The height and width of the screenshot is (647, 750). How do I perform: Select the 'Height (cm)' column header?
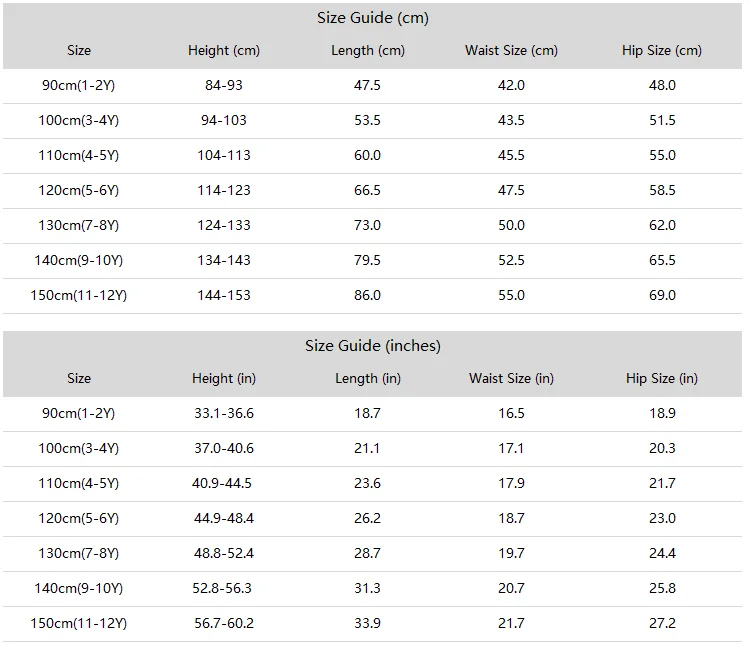(224, 51)
